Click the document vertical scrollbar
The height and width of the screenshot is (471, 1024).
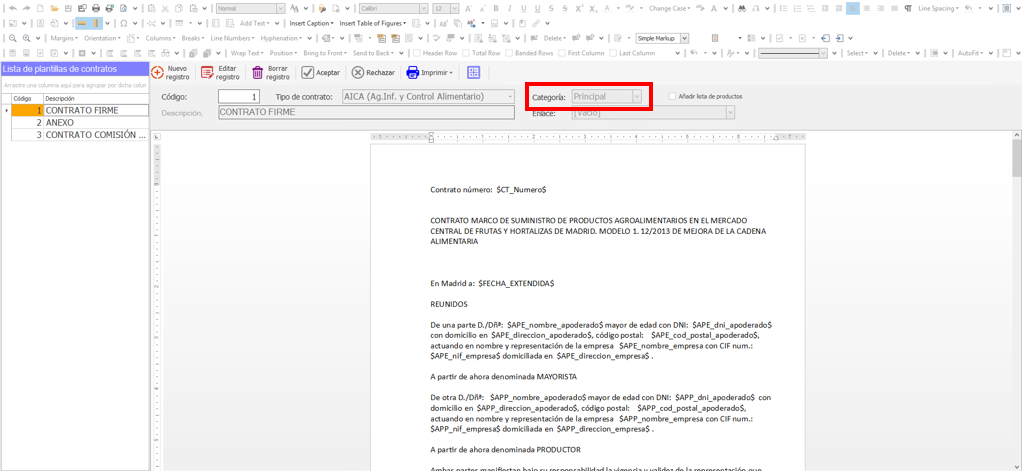(x=1017, y=300)
